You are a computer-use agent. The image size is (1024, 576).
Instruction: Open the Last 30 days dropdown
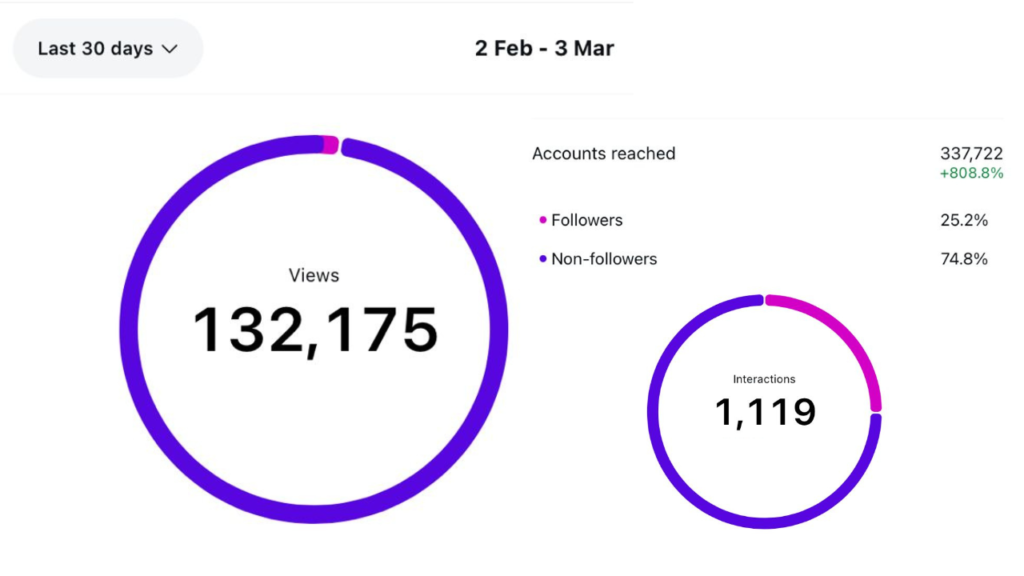(x=107, y=48)
